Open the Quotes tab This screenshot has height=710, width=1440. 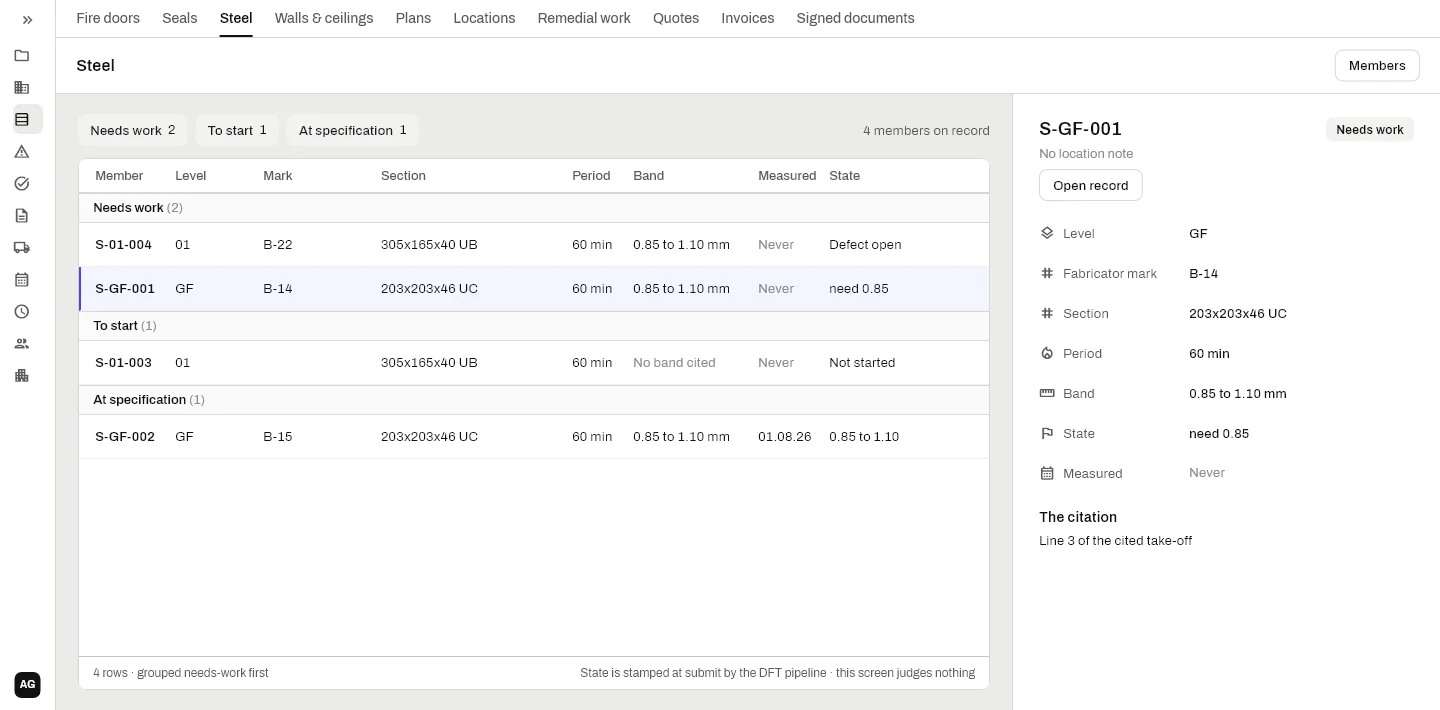tap(676, 18)
